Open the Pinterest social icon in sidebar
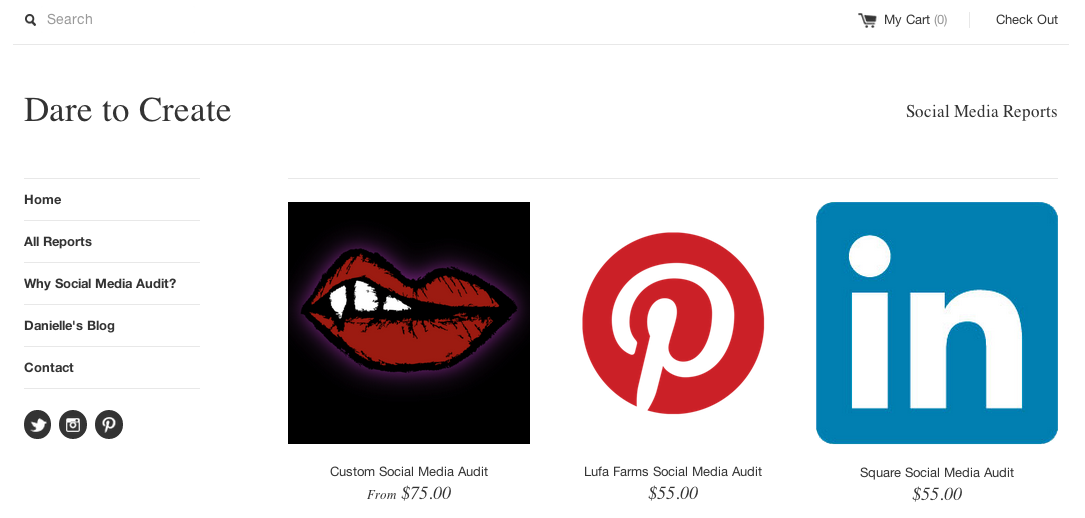Image resolution: width=1085 pixels, height=518 pixels. (x=109, y=425)
